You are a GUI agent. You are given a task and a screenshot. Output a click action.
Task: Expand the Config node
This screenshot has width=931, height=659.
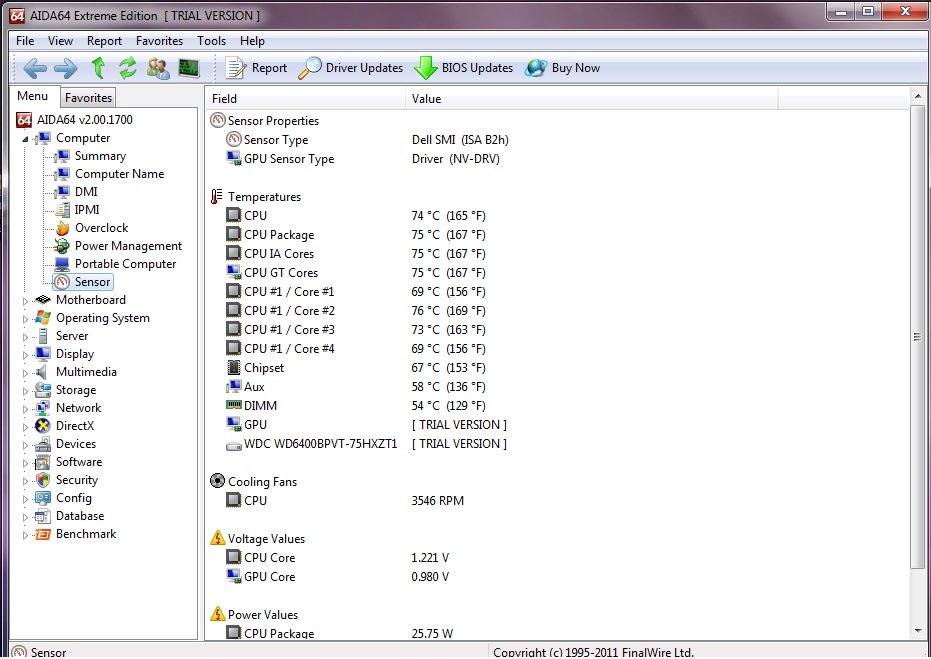click(25, 499)
